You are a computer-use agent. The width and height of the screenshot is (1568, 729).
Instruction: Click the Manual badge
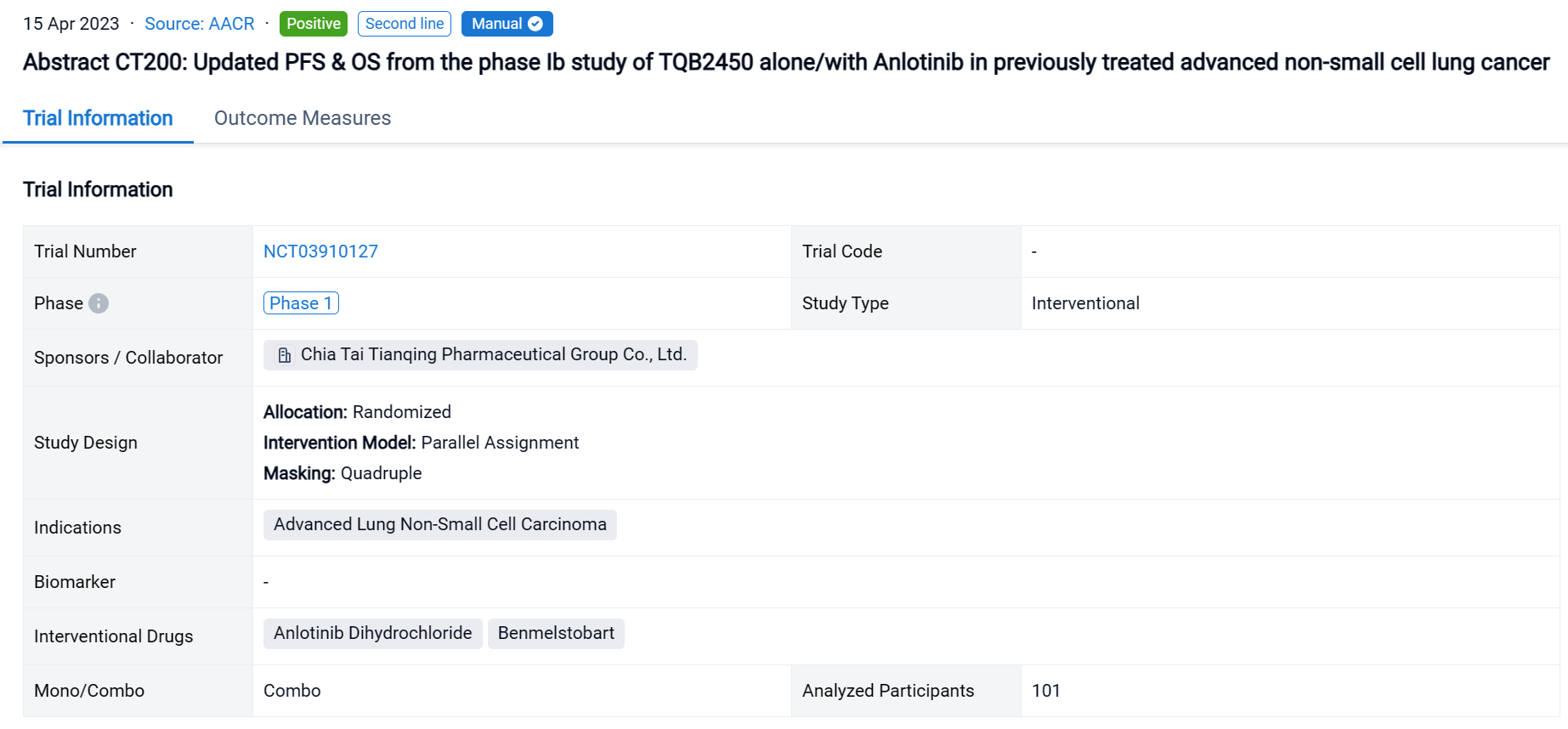[497, 24]
